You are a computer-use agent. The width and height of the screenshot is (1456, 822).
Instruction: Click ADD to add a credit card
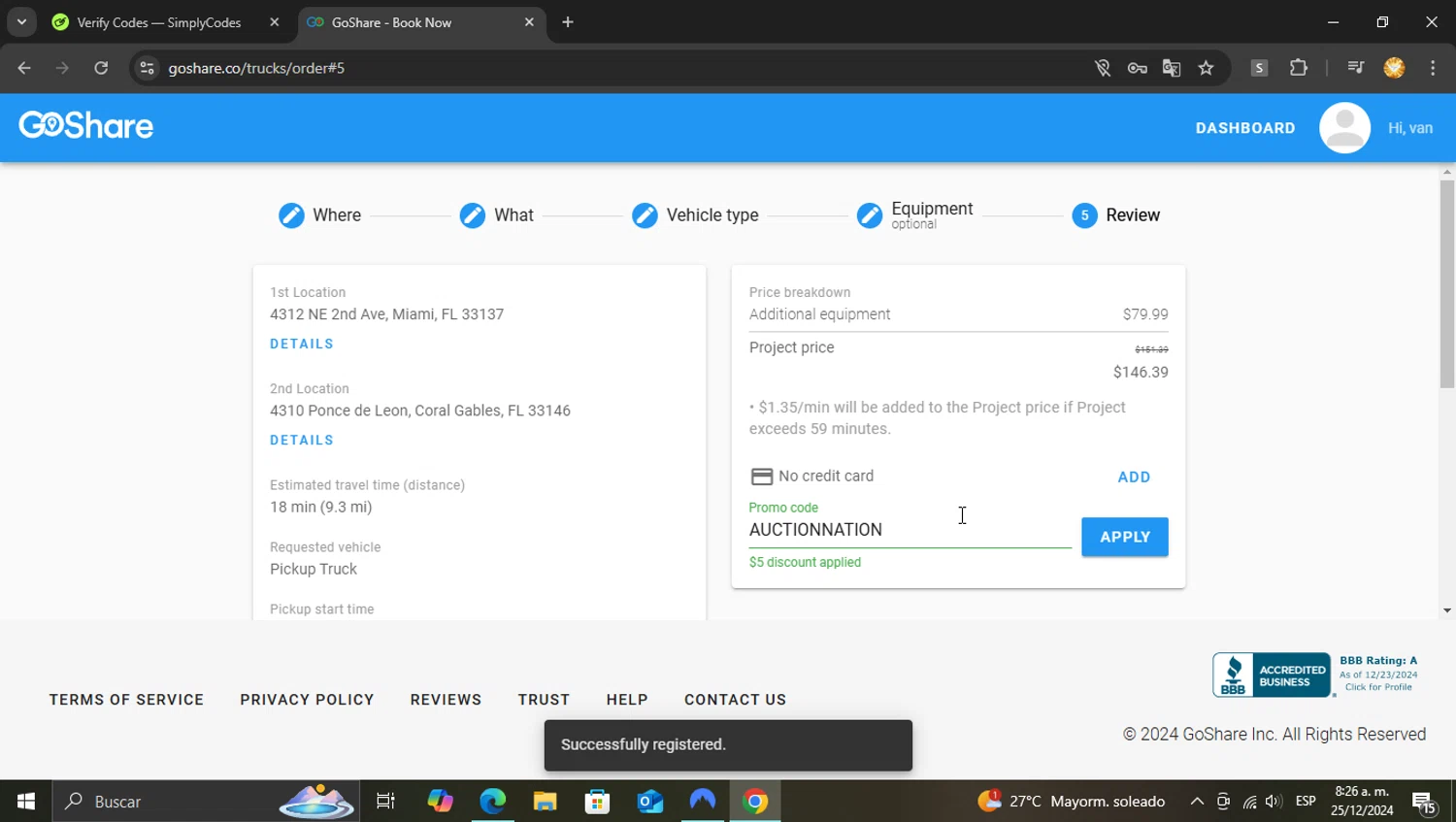click(x=1134, y=477)
